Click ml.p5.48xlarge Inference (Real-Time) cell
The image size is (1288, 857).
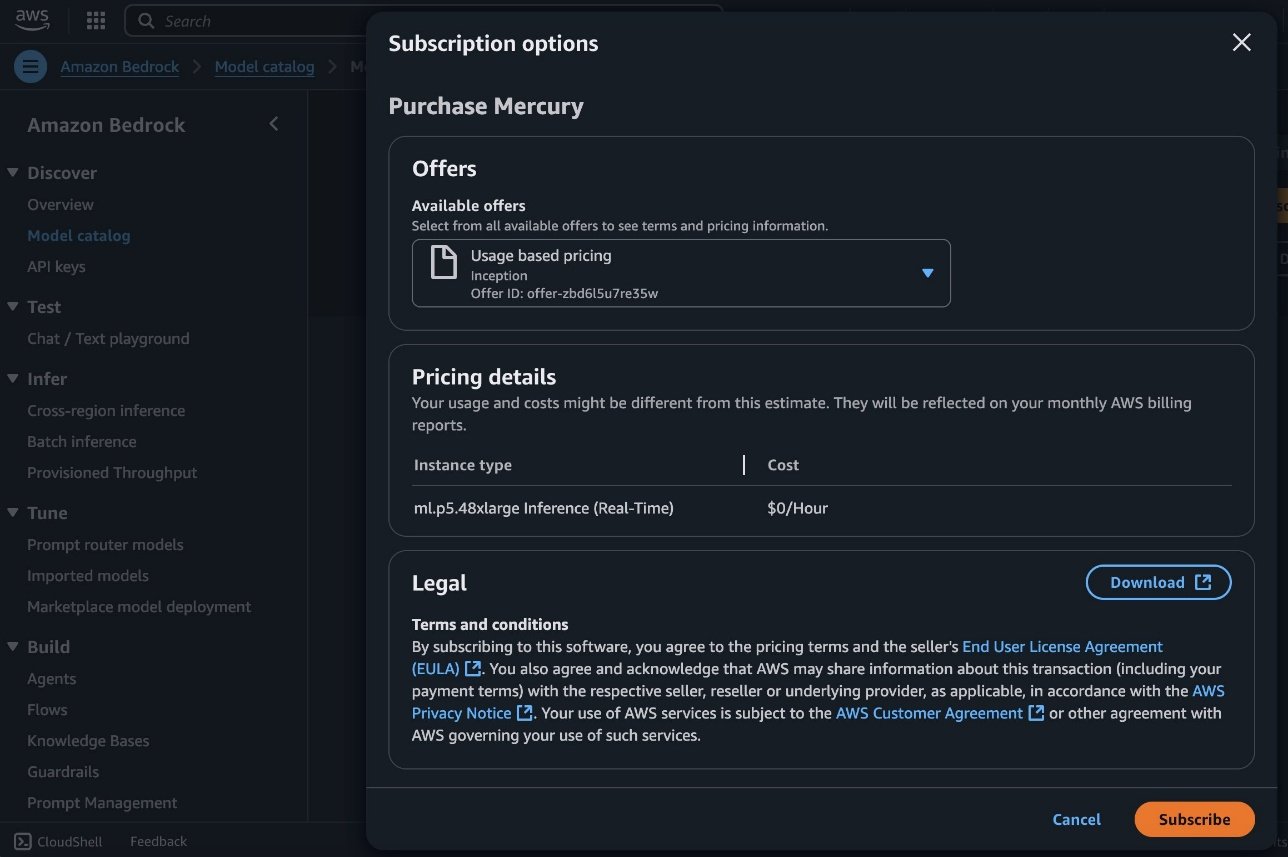point(544,508)
